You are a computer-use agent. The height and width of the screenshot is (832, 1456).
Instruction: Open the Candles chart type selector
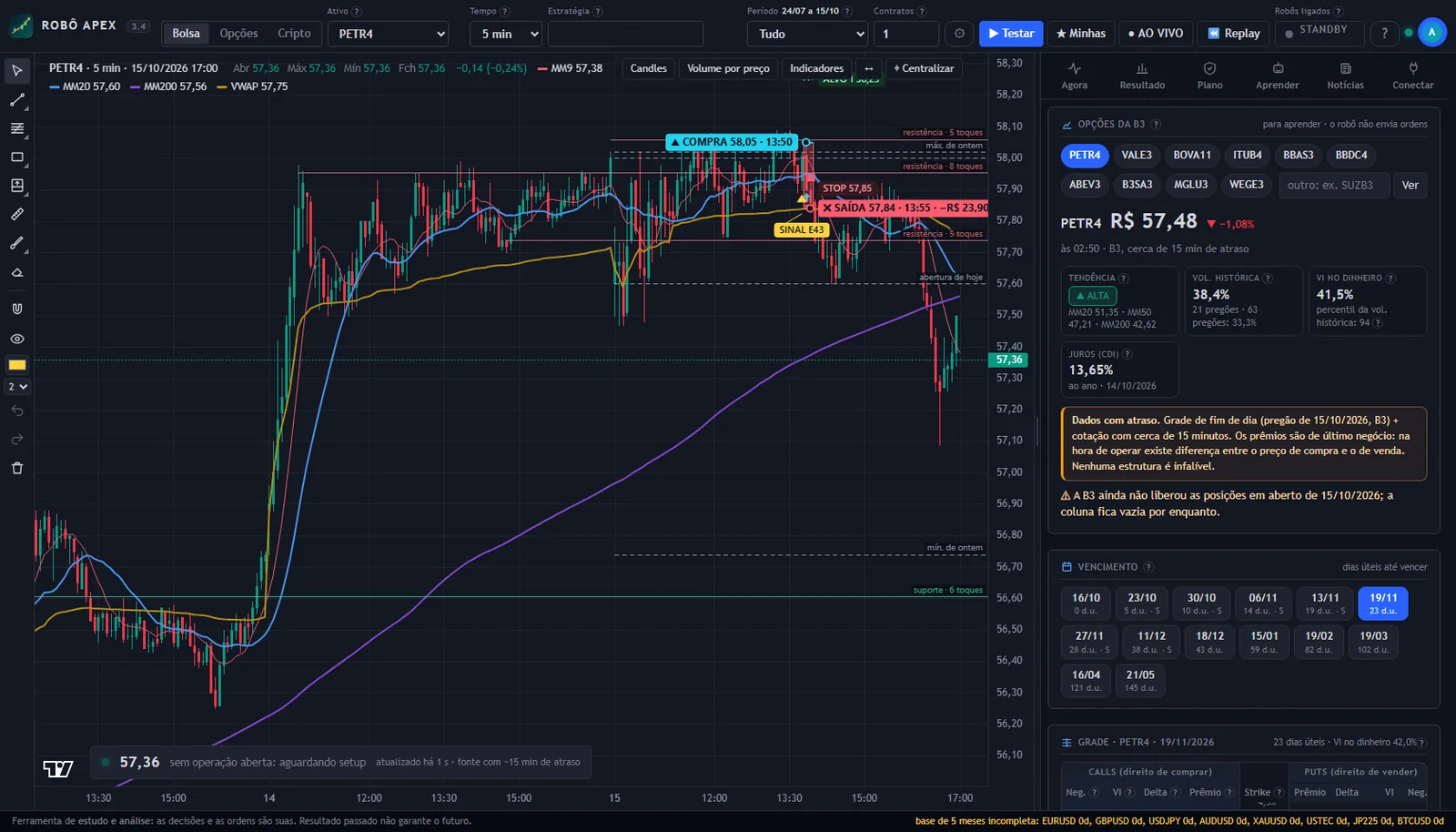tap(648, 68)
